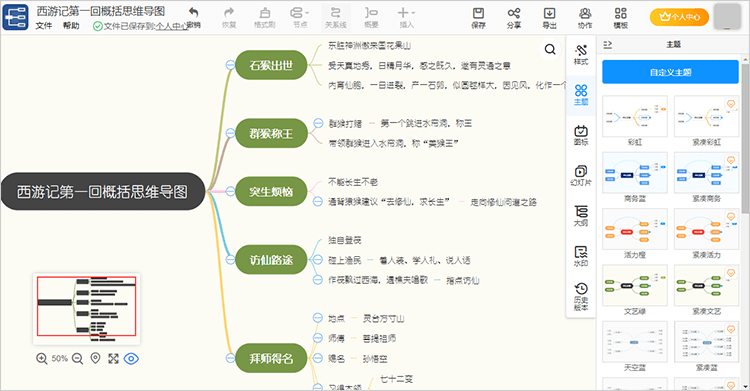The height and width of the screenshot is (391, 750).
Task: Select the 文艺绿 theme thumbnail
Action: (635, 286)
